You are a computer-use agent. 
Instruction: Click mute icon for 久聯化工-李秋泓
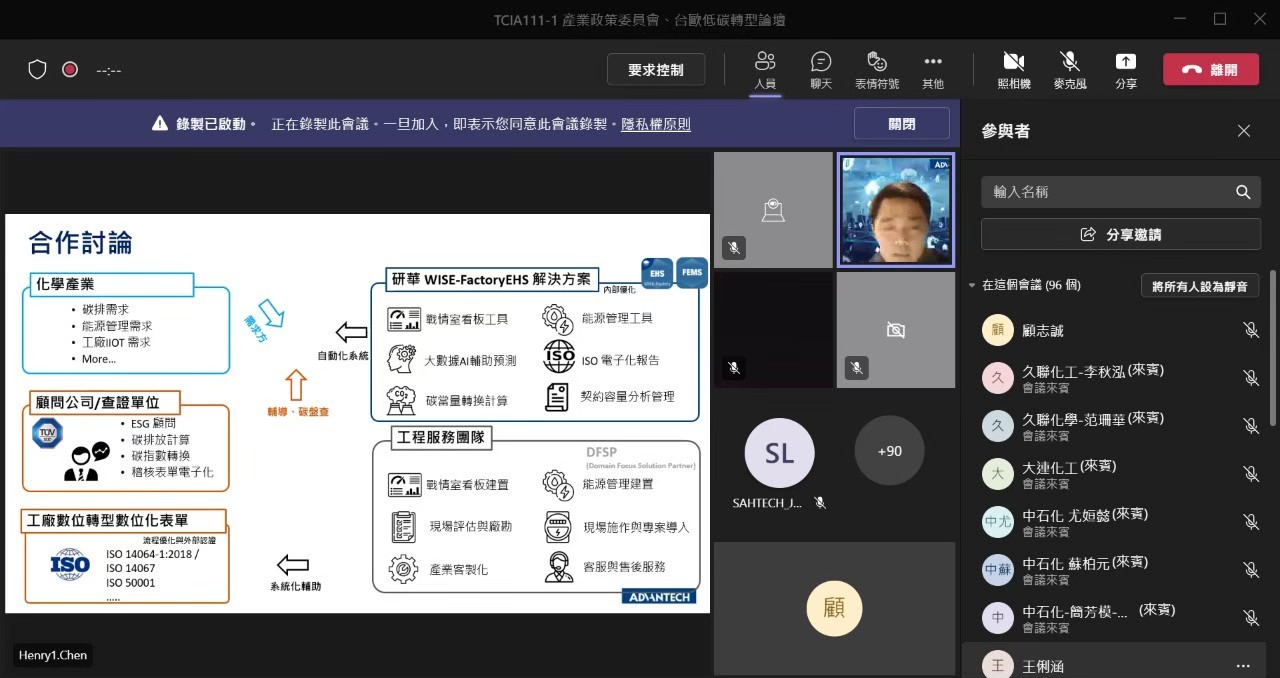pyautogui.click(x=1250, y=377)
